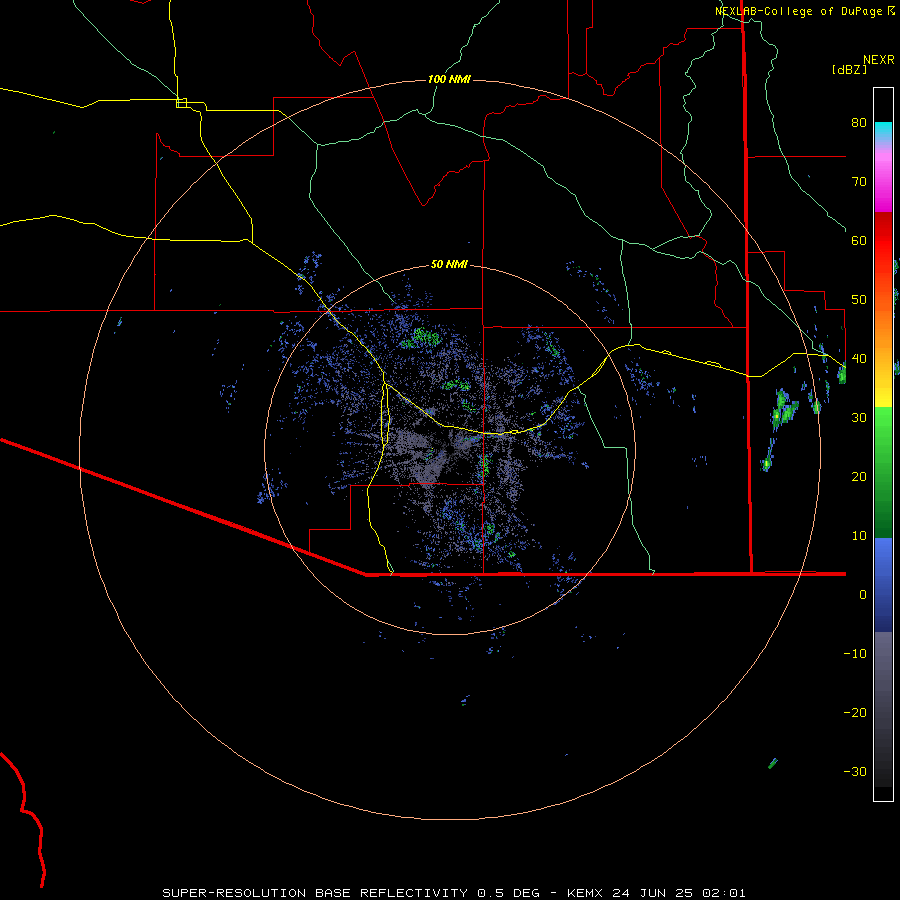
Task: Click the [dBZ] color scale heading
Action: coord(849,69)
